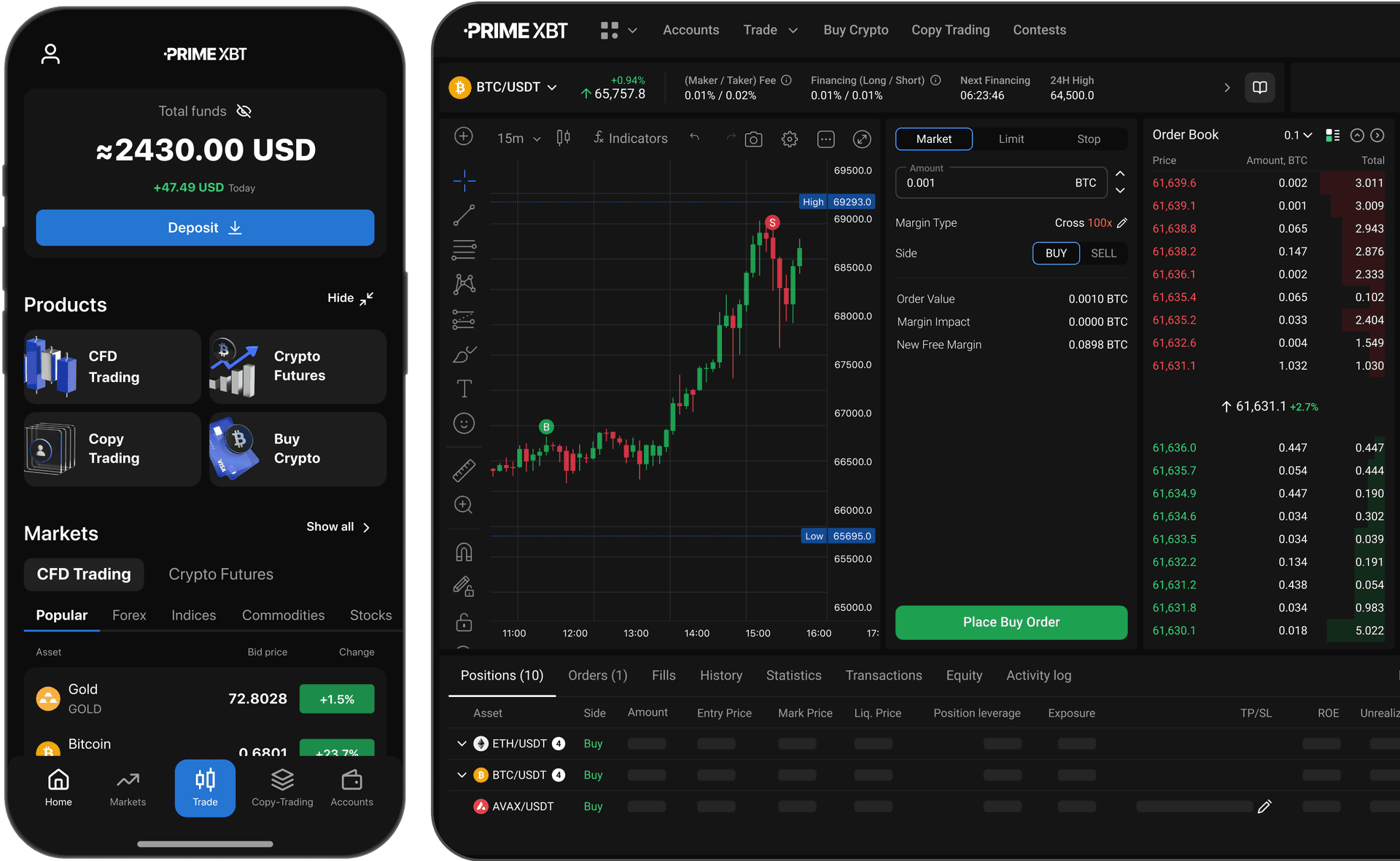Select the magnet/snap tool icon
The height and width of the screenshot is (861, 1400).
coord(464,554)
